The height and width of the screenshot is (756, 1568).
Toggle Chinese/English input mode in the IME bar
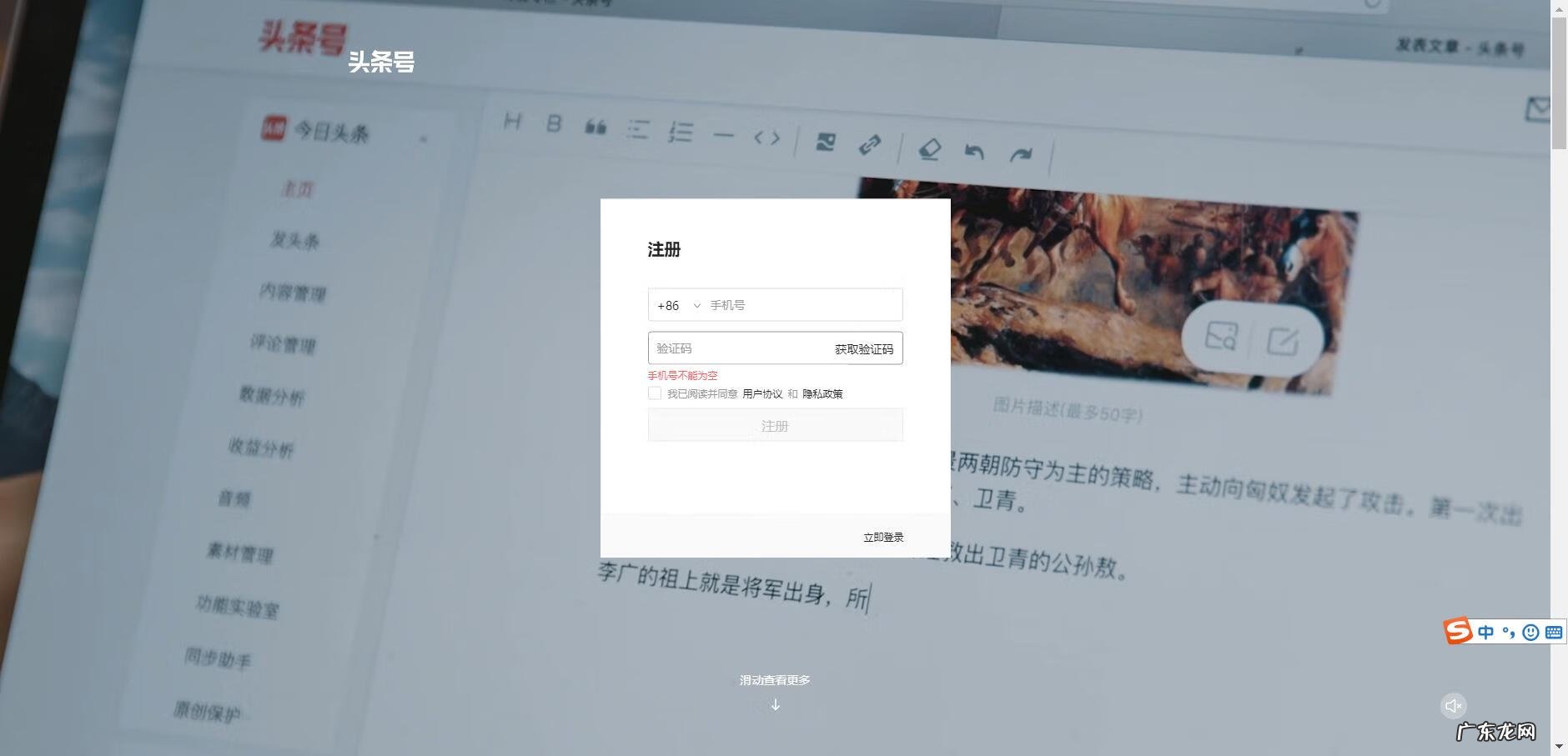pos(1486,631)
